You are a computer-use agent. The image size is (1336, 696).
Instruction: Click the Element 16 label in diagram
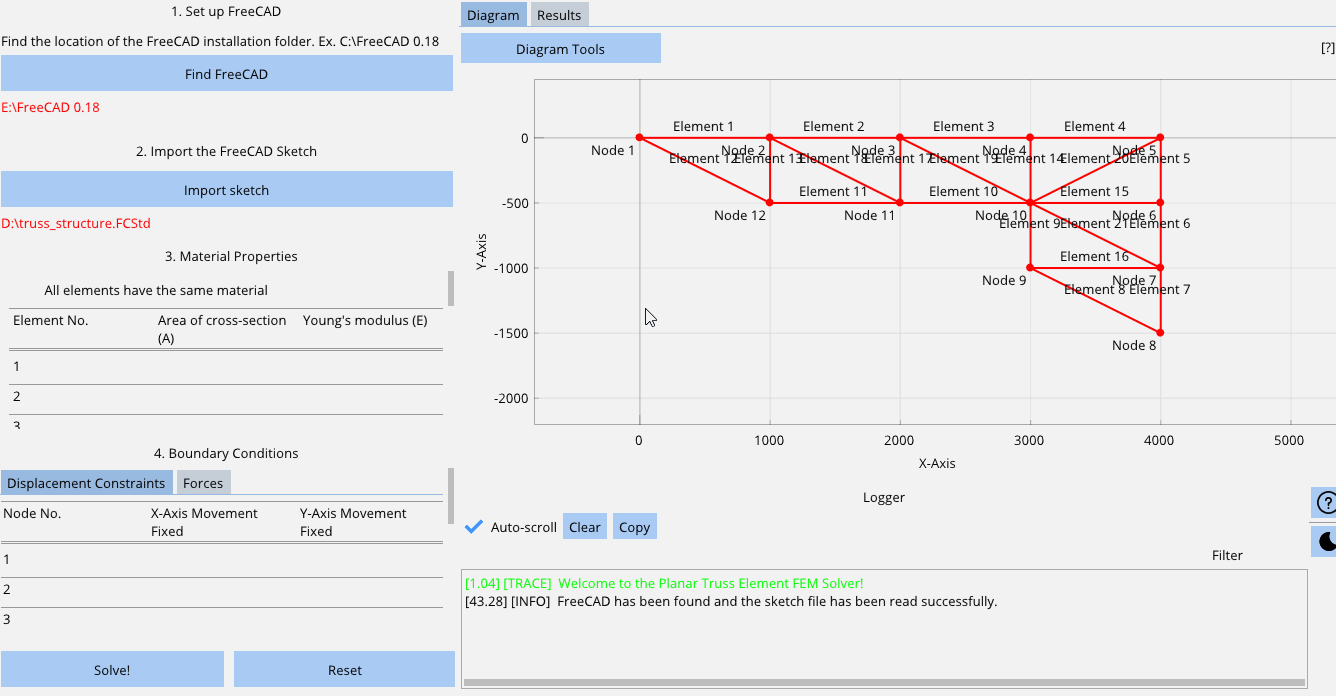click(1094, 256)
